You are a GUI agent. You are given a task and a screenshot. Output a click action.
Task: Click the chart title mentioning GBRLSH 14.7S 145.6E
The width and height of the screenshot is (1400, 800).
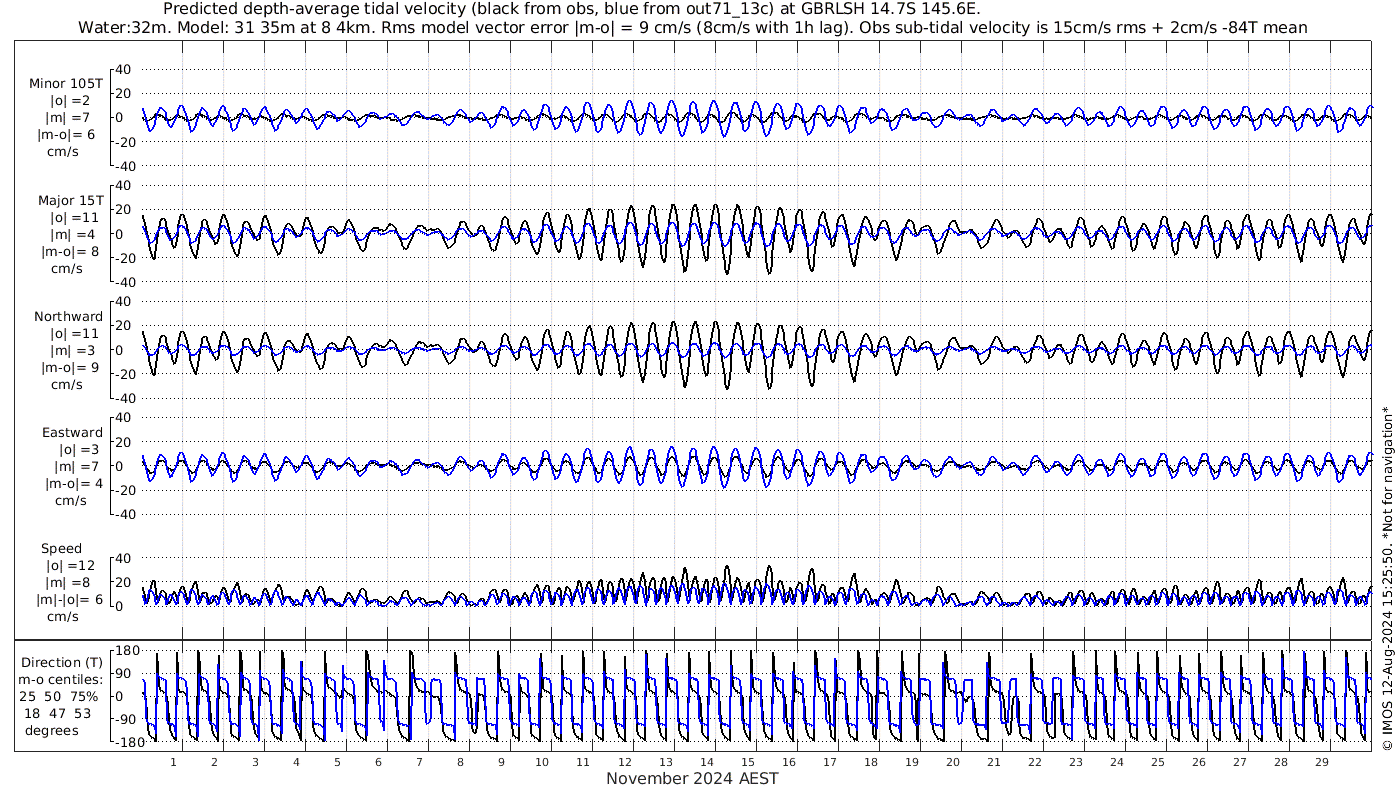coord(571,9)
